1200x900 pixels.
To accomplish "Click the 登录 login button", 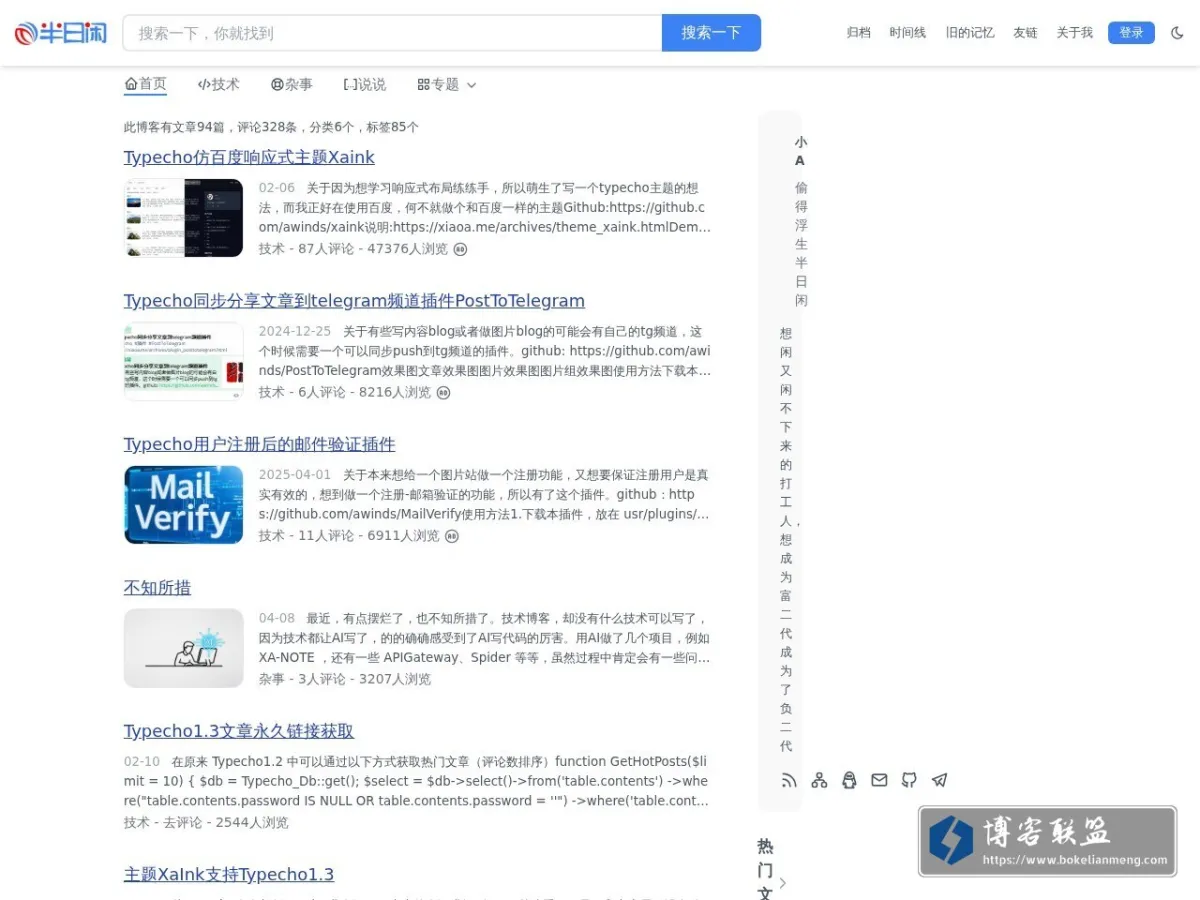I will click(x=1131, y=33).
